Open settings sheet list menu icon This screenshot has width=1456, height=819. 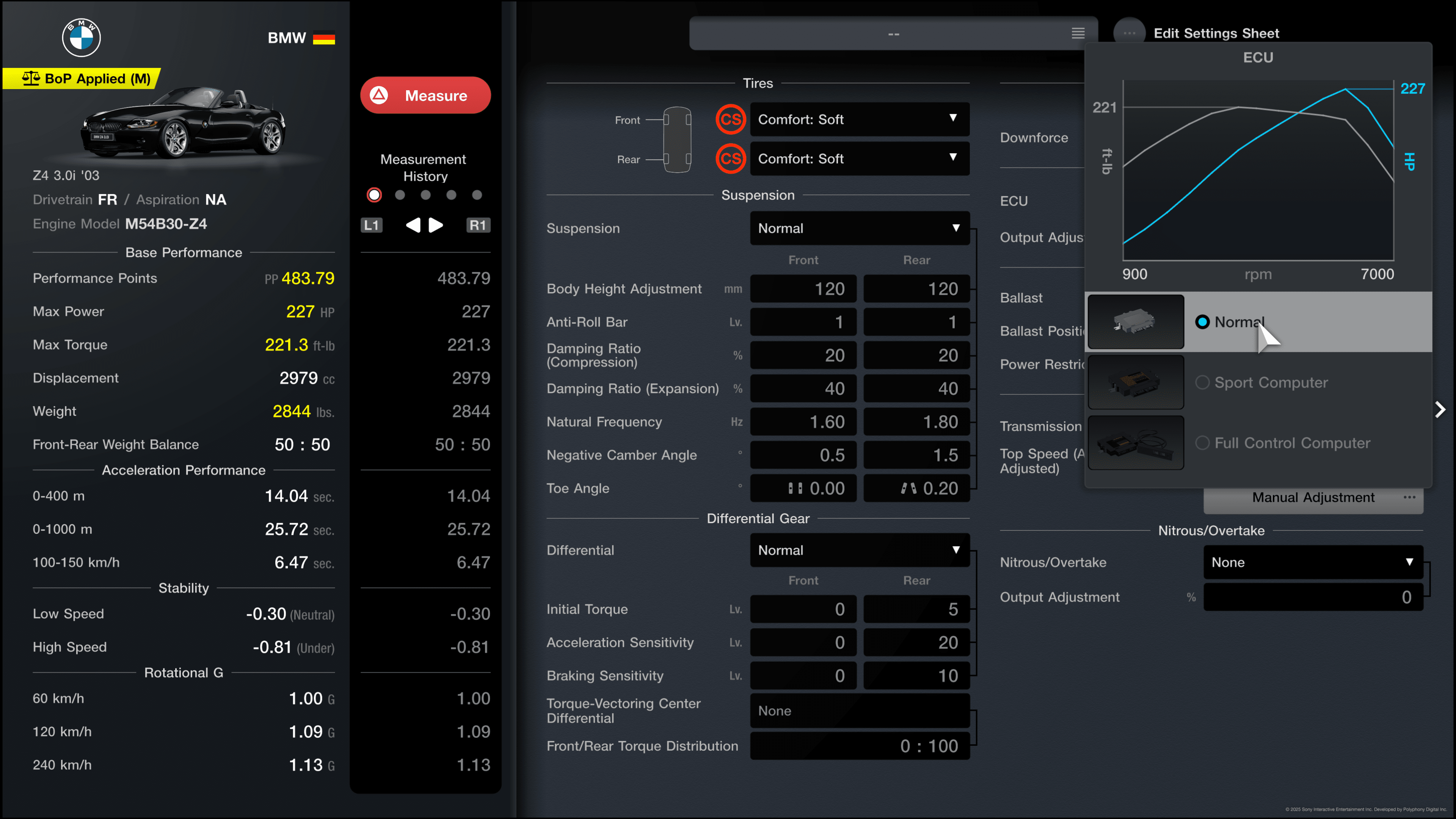point(1078,33)
